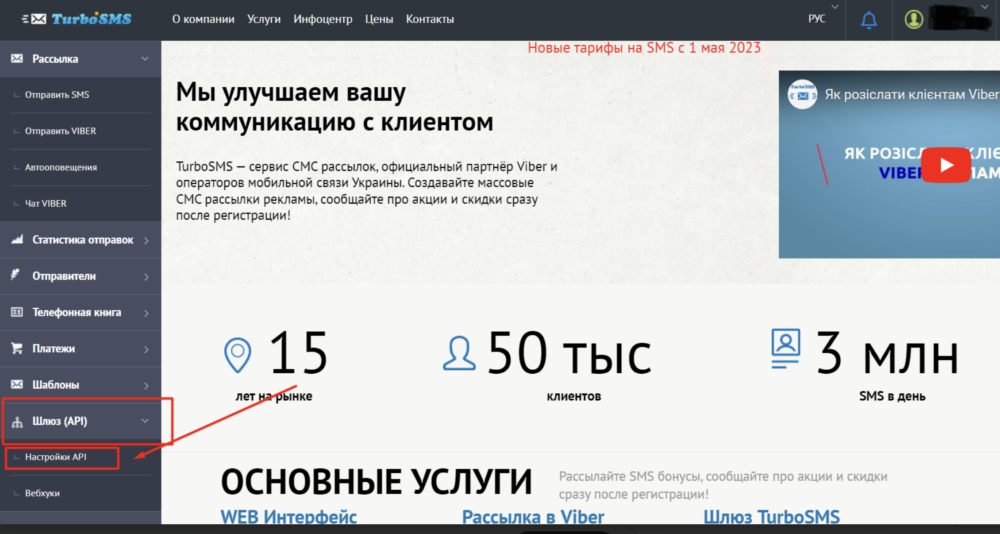Open the О компании menu
This screenshot has height=534, width=1000.
pos(203,19)
